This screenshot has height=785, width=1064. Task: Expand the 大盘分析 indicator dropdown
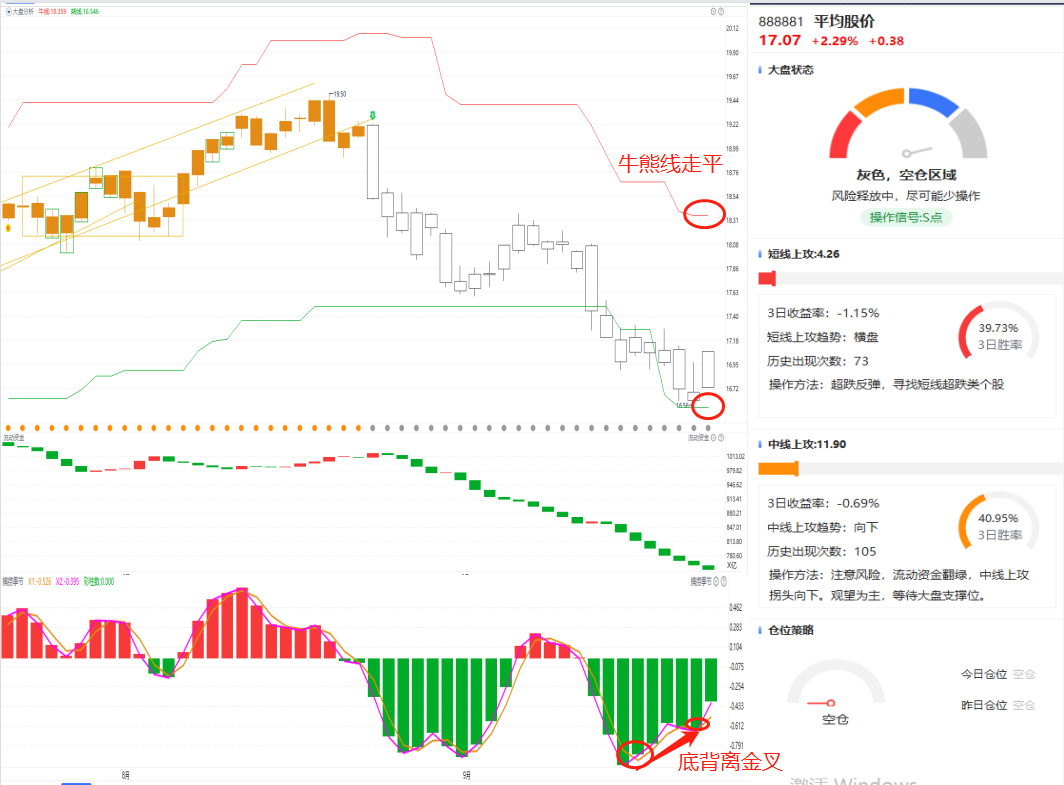(8, 12)
